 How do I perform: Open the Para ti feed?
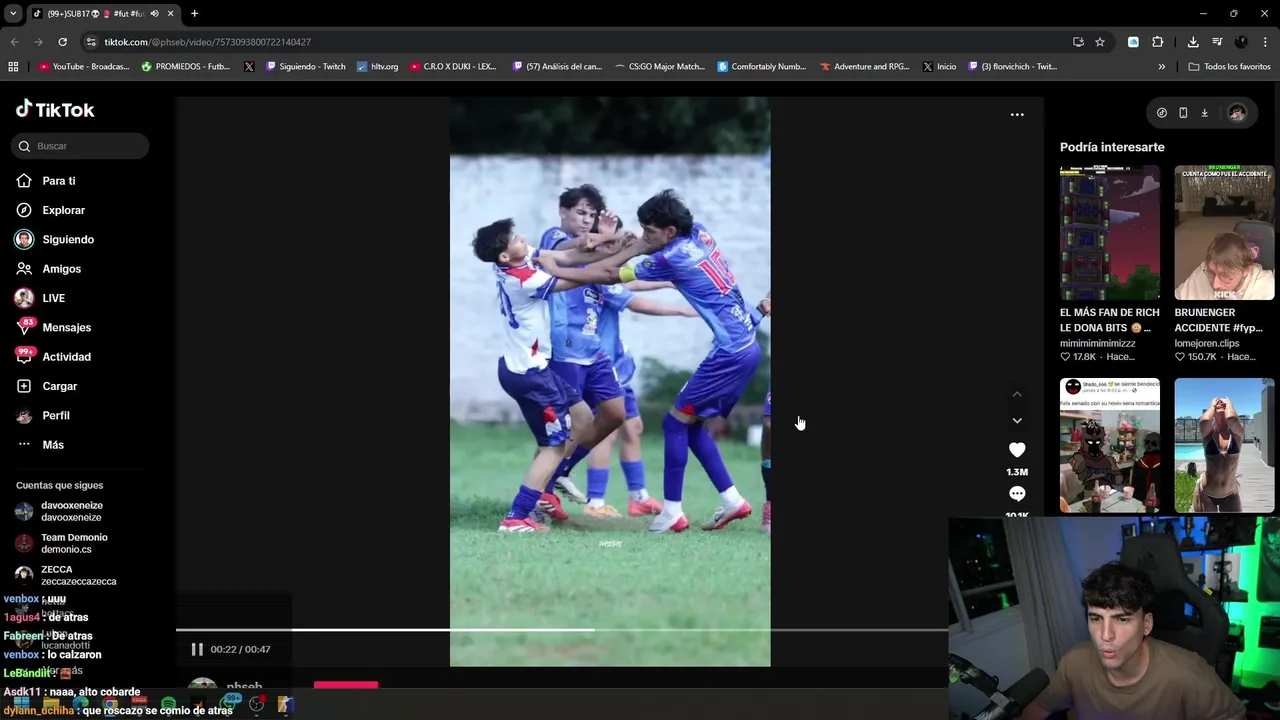[58, 181]
